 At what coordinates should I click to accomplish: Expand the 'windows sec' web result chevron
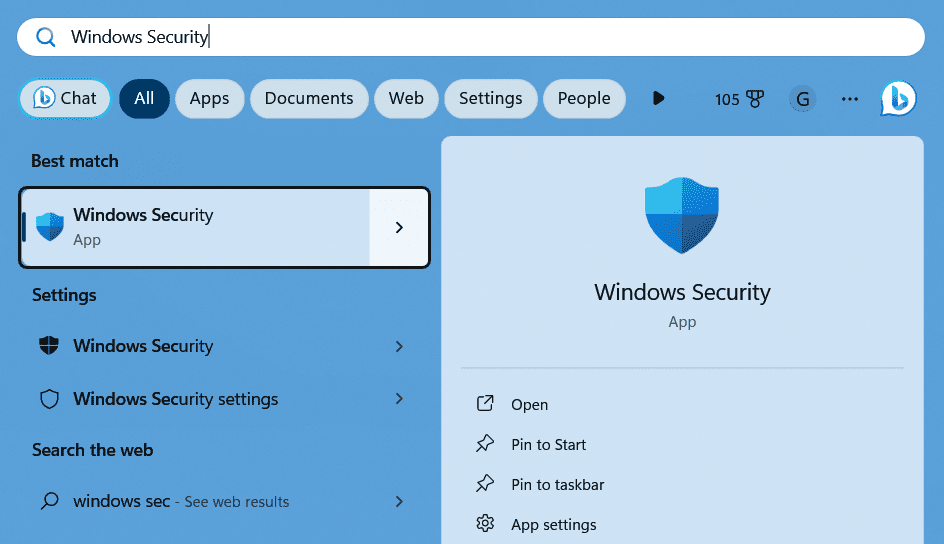pyautogui.click(x=399, y=502)
